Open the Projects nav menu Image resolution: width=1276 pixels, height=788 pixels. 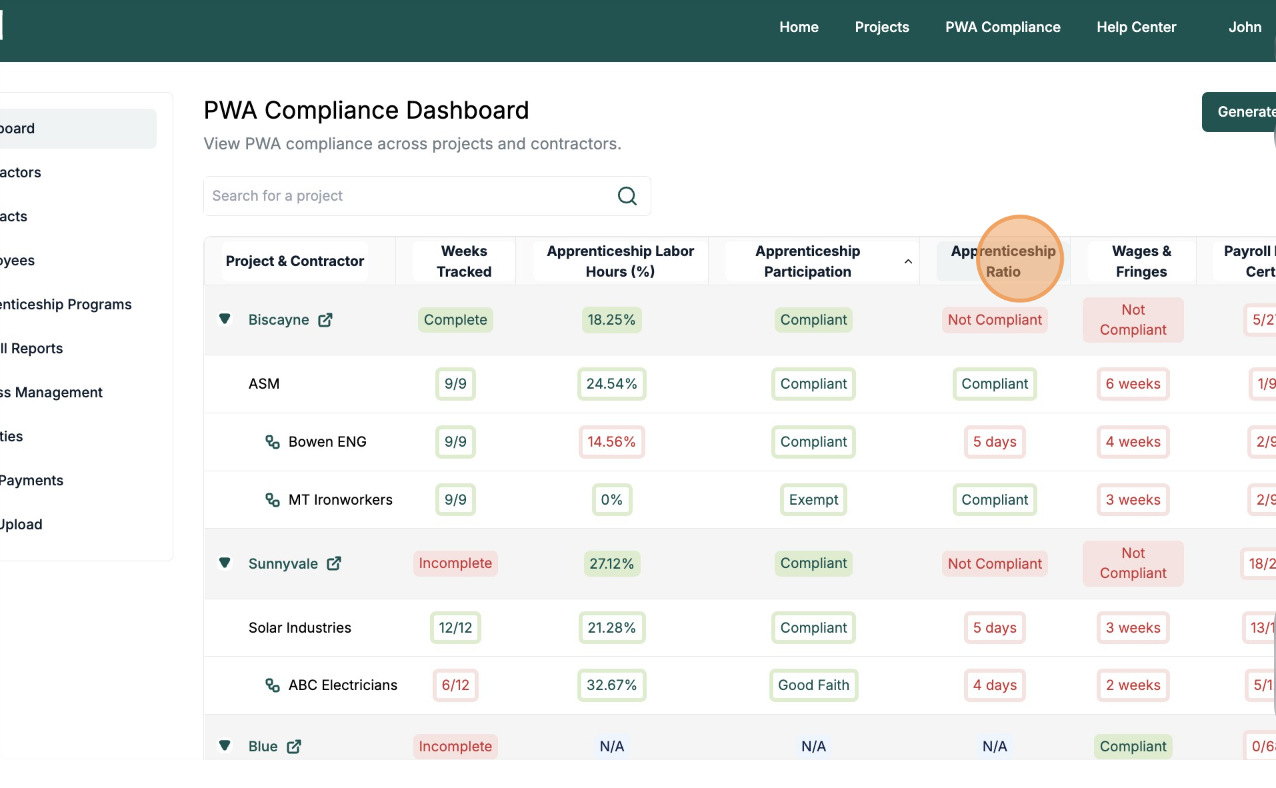tap(881, 27)
